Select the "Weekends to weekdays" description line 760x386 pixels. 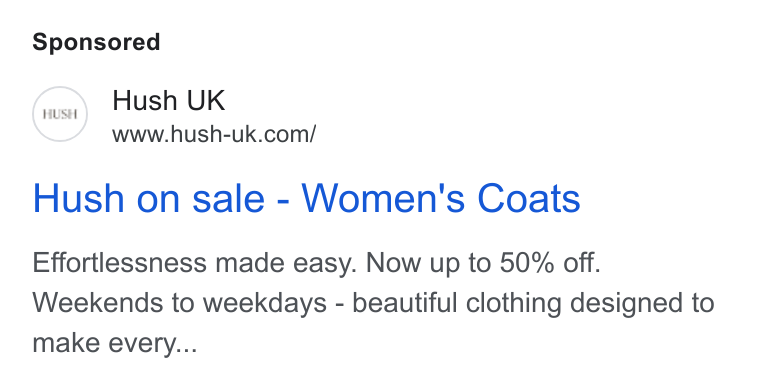(179, 303)
